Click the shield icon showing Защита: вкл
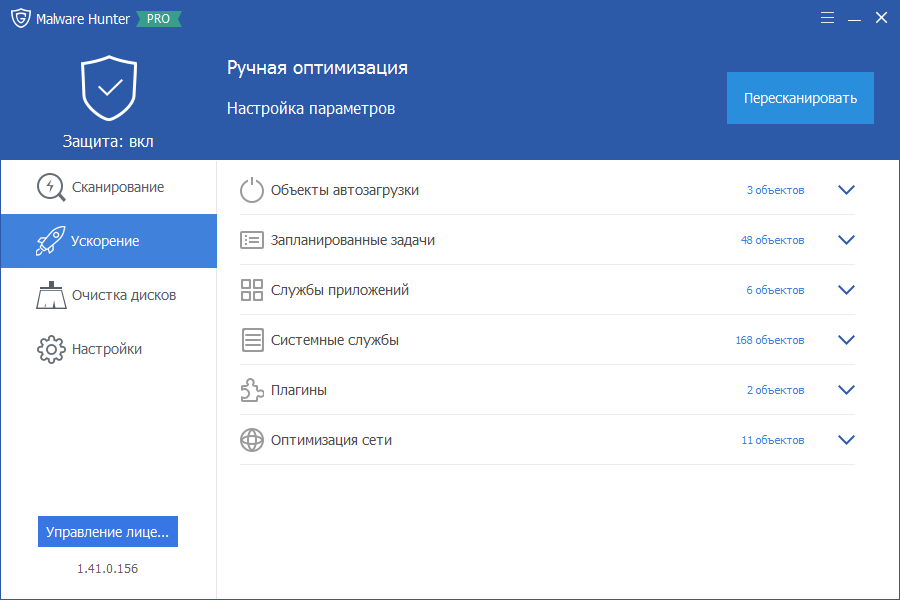The height and width of the screenshot is (600, 900). [107, 88]
